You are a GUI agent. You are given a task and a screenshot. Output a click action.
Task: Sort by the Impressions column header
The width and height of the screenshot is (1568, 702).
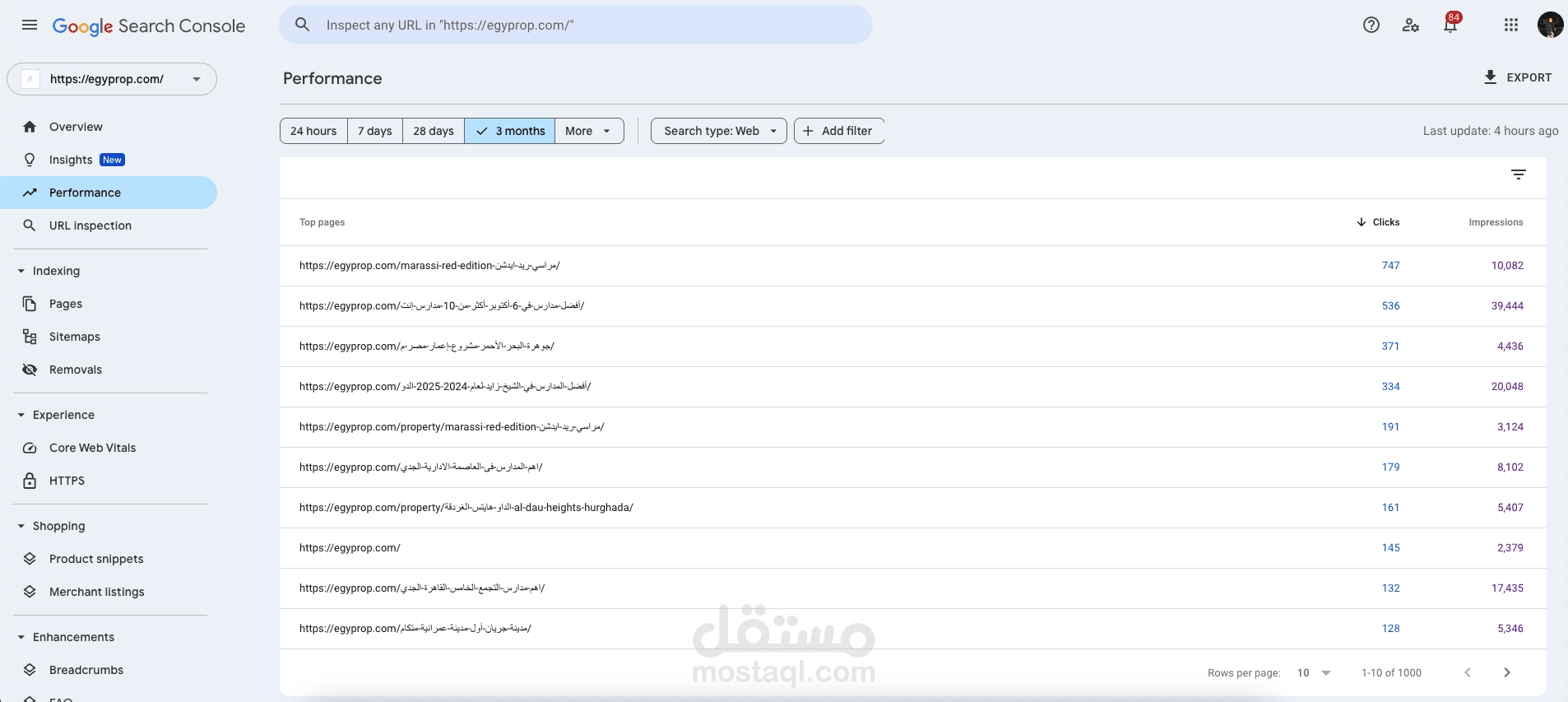(x=1496, y=222)
